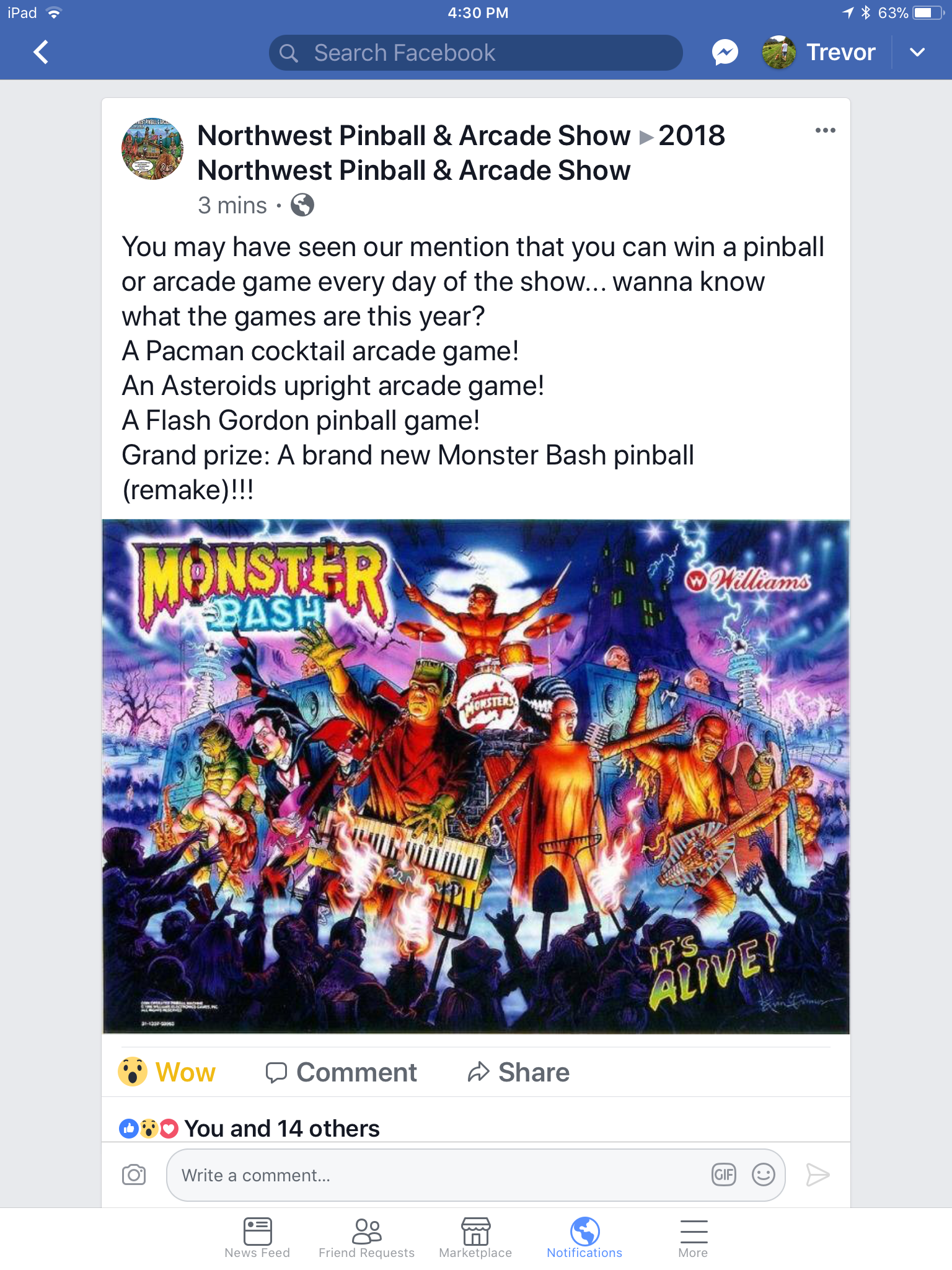952x1270 pixels.
Task: Open the public audience globe icon
Action: 302,205
